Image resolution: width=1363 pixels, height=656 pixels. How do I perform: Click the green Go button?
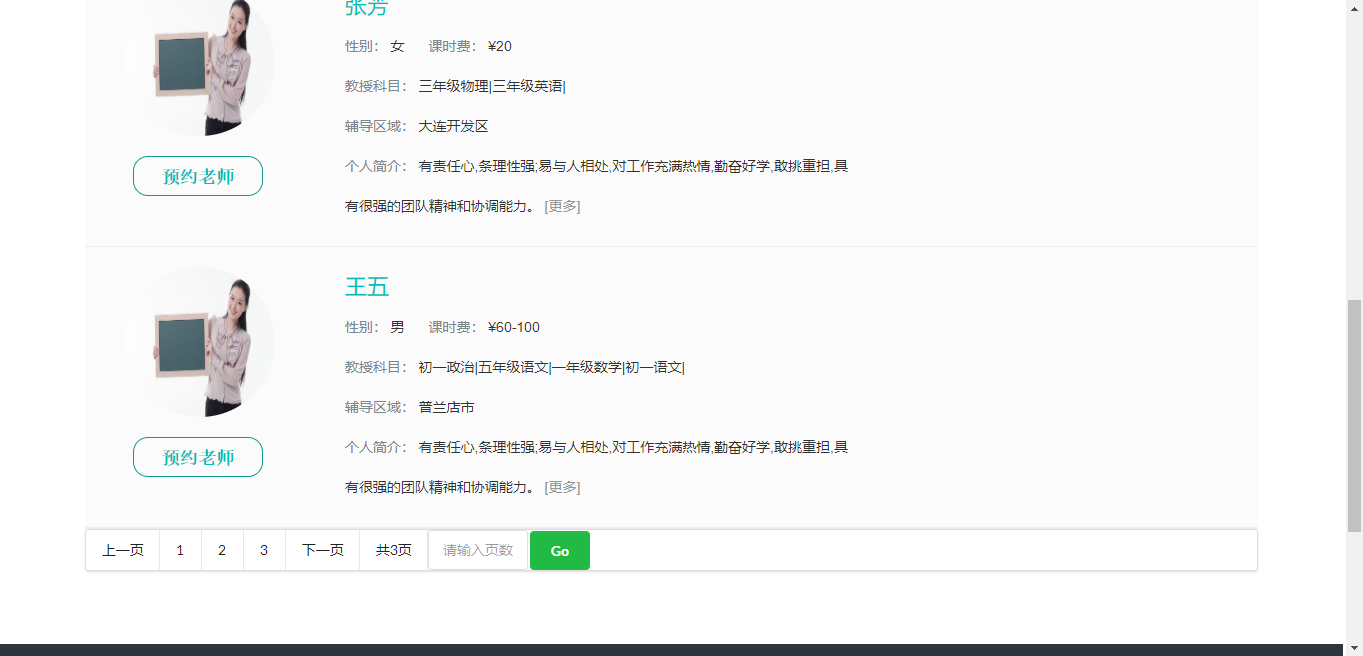pyautogui.click(x=560, y=551)
